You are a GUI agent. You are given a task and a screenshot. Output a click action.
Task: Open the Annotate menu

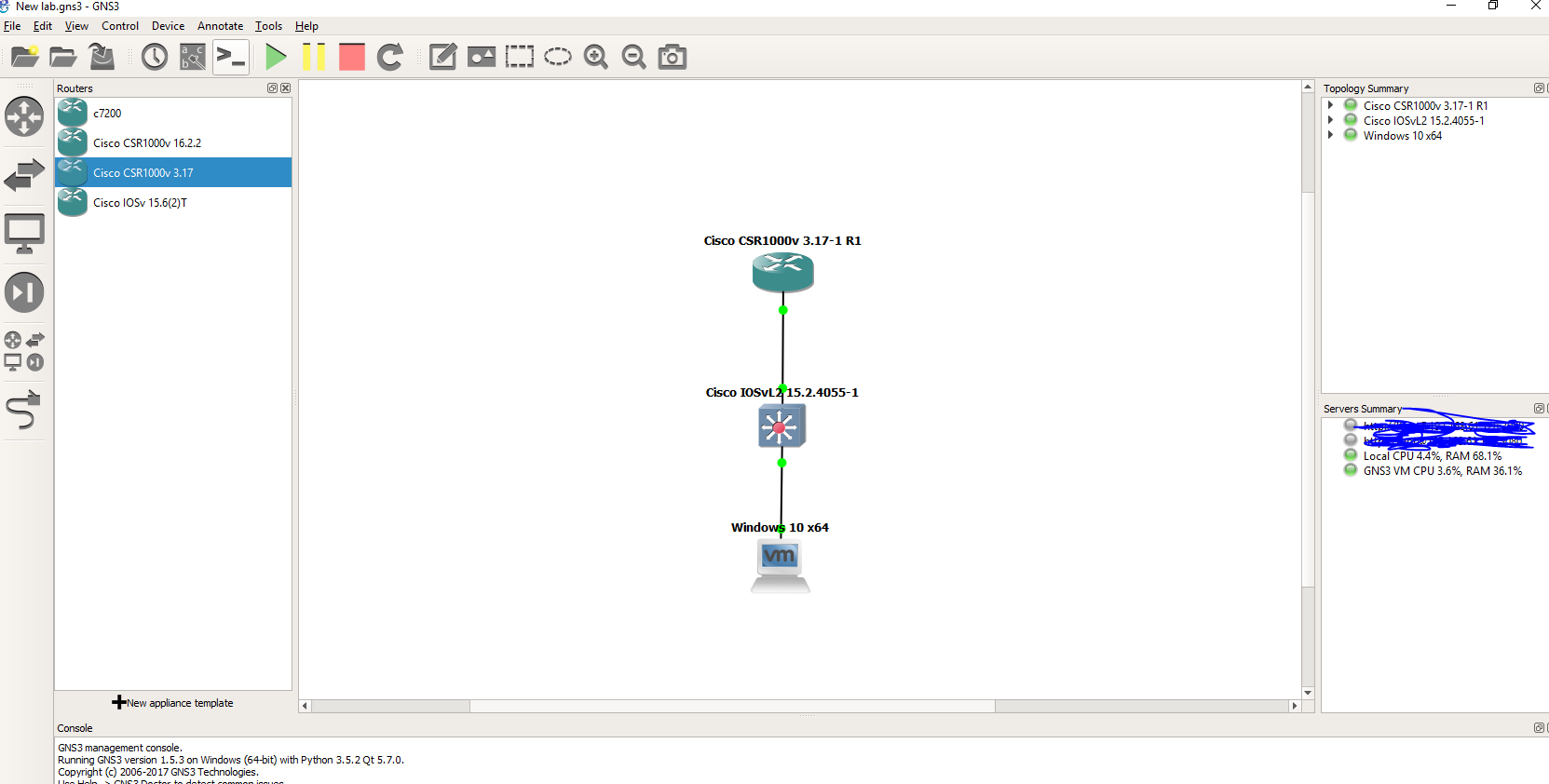click(x=220, y=26)
